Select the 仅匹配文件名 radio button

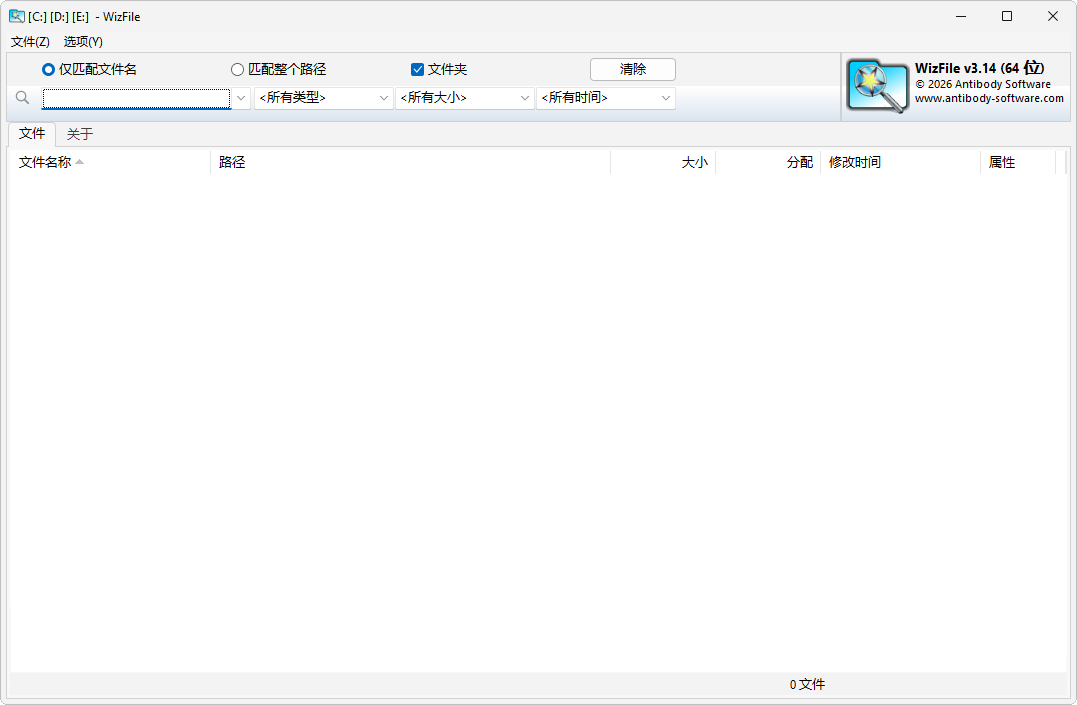tap(47, 69)
